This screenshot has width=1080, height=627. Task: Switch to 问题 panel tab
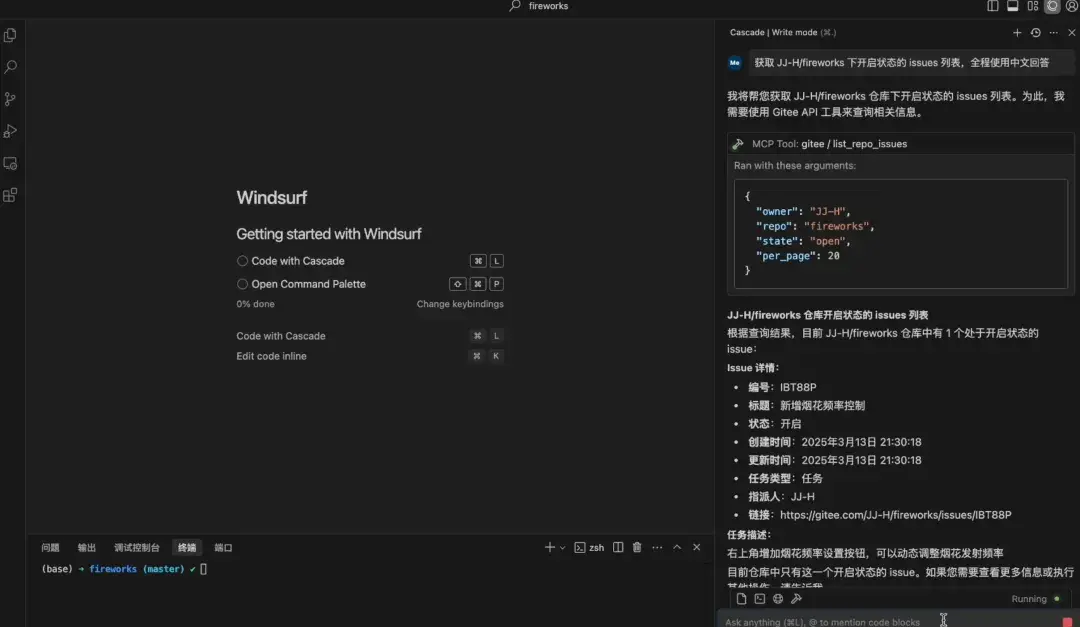click(x=50, y=548)
